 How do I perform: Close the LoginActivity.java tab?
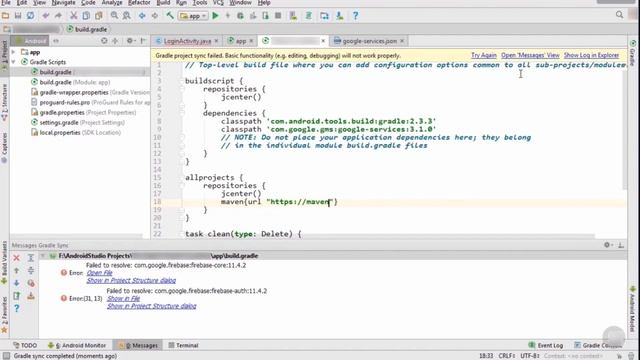pos(216,41)
